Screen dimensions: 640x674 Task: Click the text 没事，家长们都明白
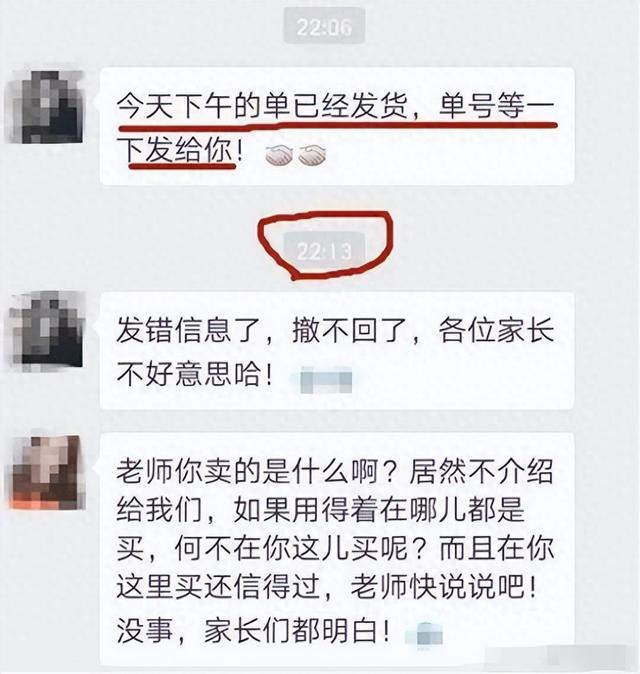[253, 630]
